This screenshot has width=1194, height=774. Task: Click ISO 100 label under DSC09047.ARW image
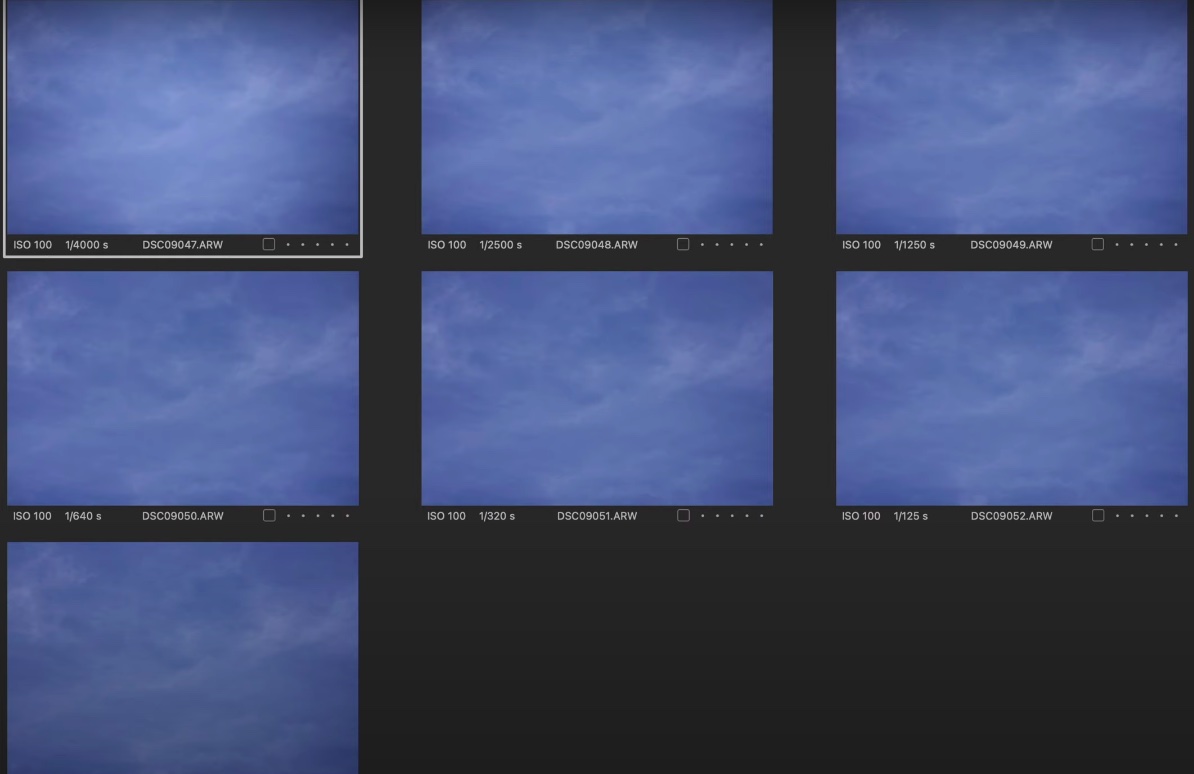33,245
